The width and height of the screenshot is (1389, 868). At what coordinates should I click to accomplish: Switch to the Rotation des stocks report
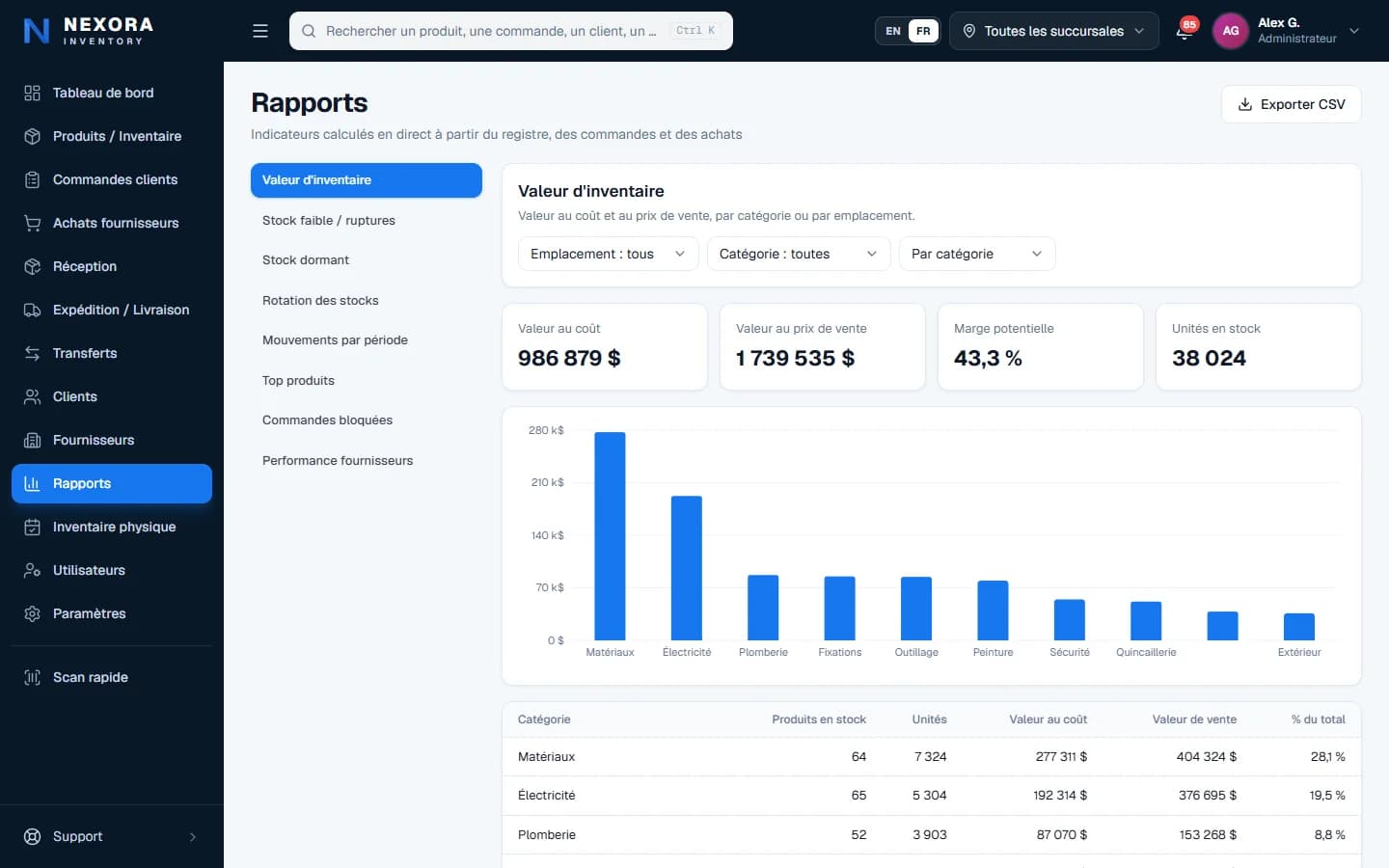tap(367, 300)
